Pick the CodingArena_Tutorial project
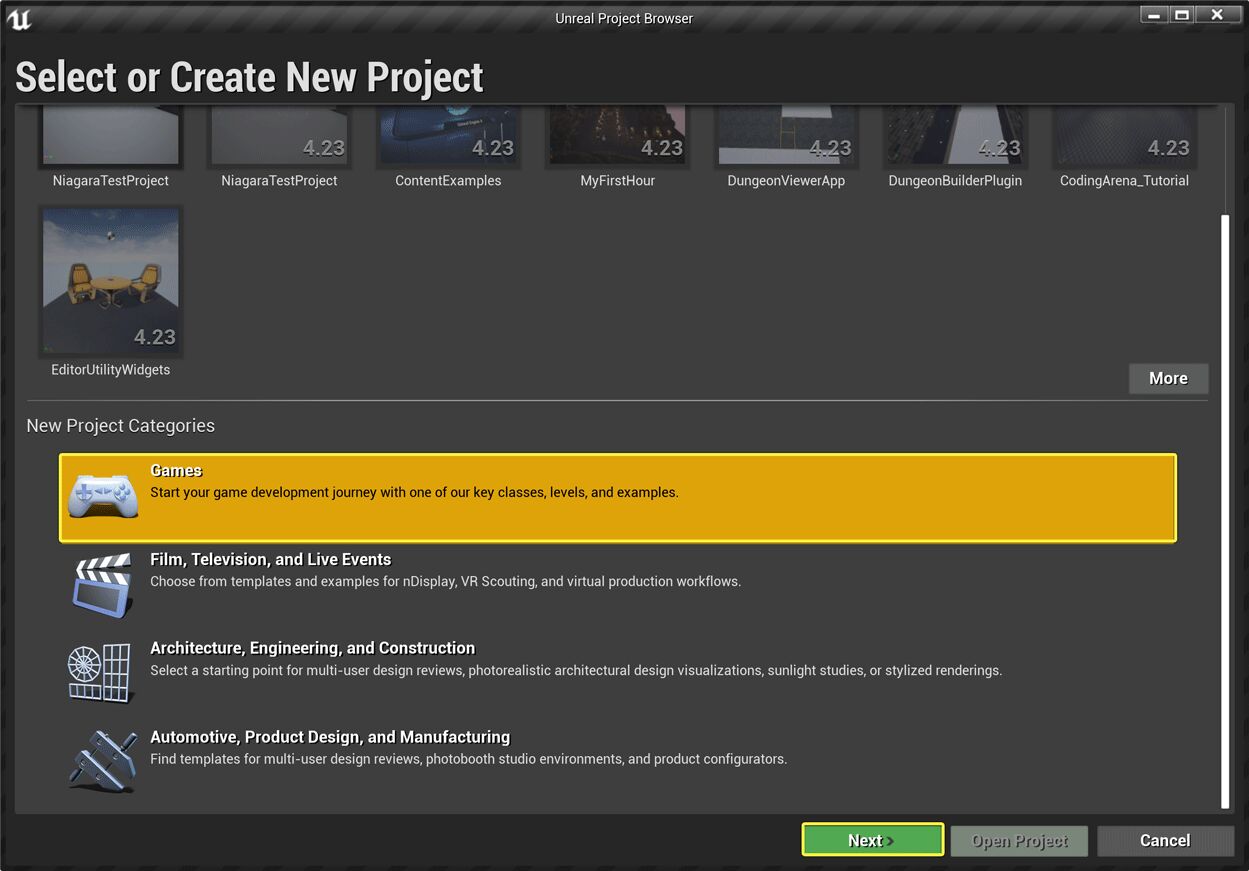This screenshot has height=871, width=1249. (1124, 136)
